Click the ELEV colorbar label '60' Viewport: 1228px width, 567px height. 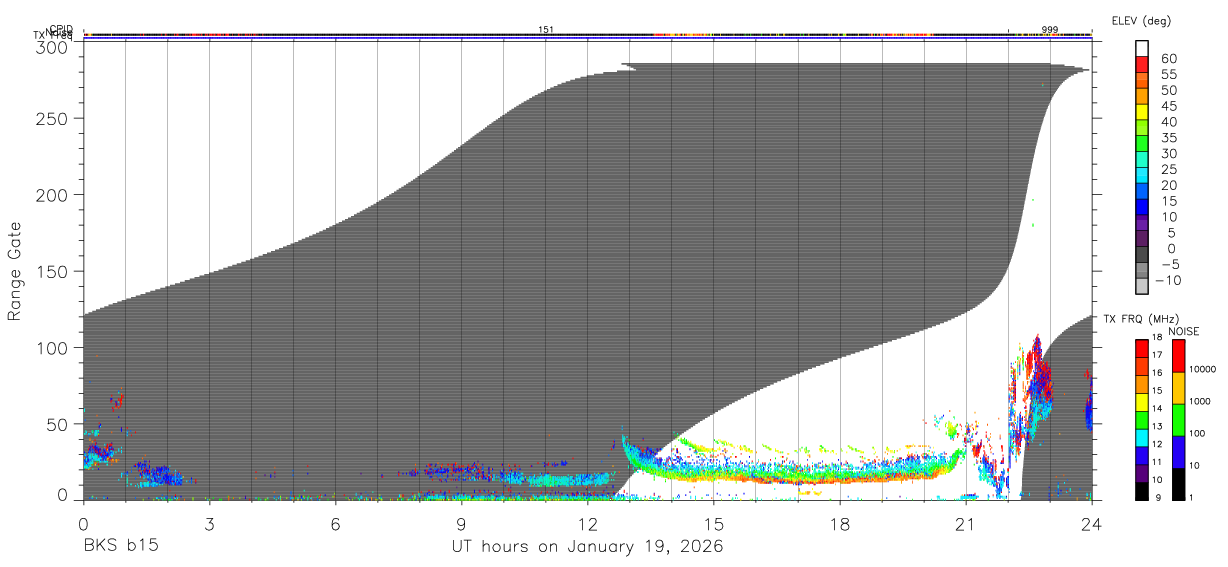1169,58
